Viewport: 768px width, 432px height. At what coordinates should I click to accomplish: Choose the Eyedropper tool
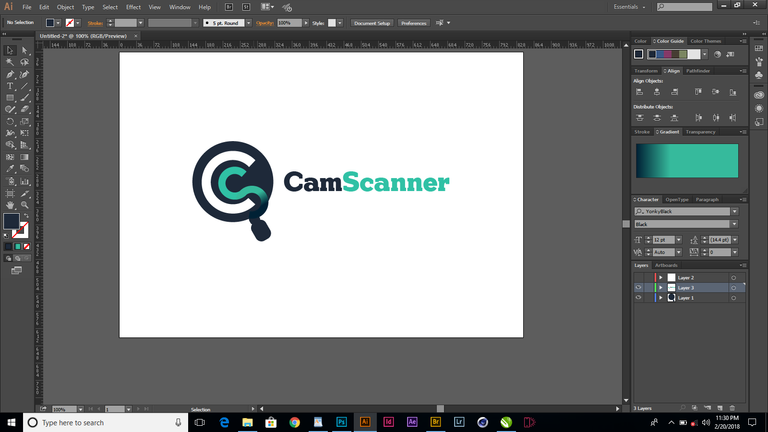(x=10, y=169)
